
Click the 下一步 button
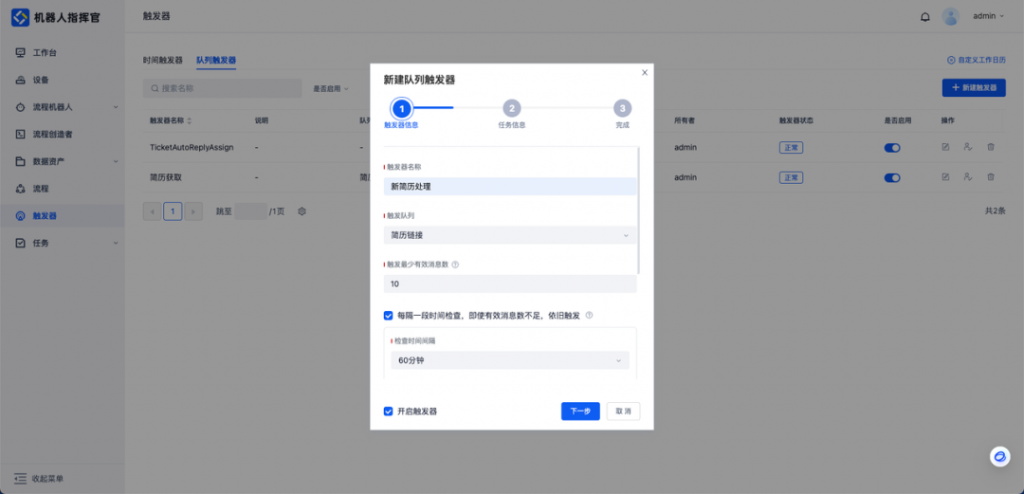pos(580,411)
